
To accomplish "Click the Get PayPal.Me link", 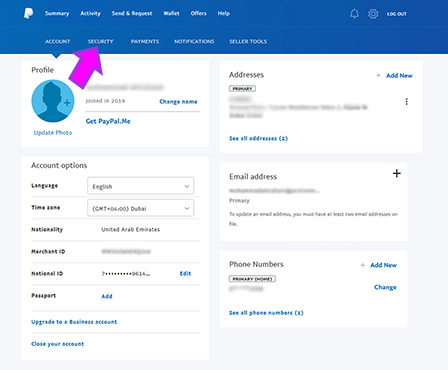I will tap(108, 121).
